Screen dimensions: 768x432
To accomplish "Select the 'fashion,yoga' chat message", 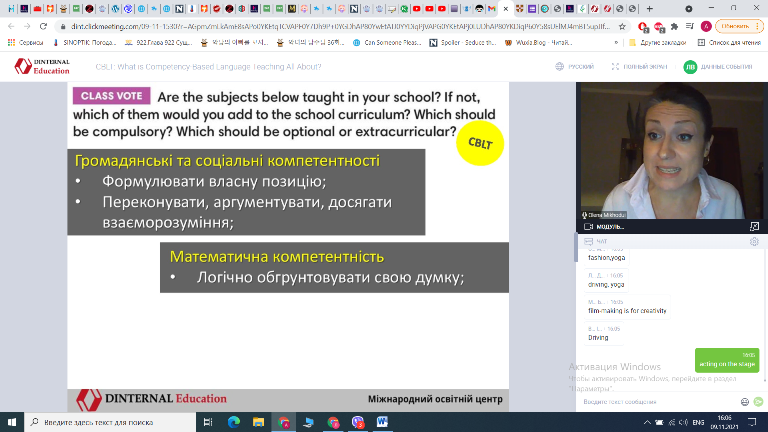I will [x=606, y=258].
